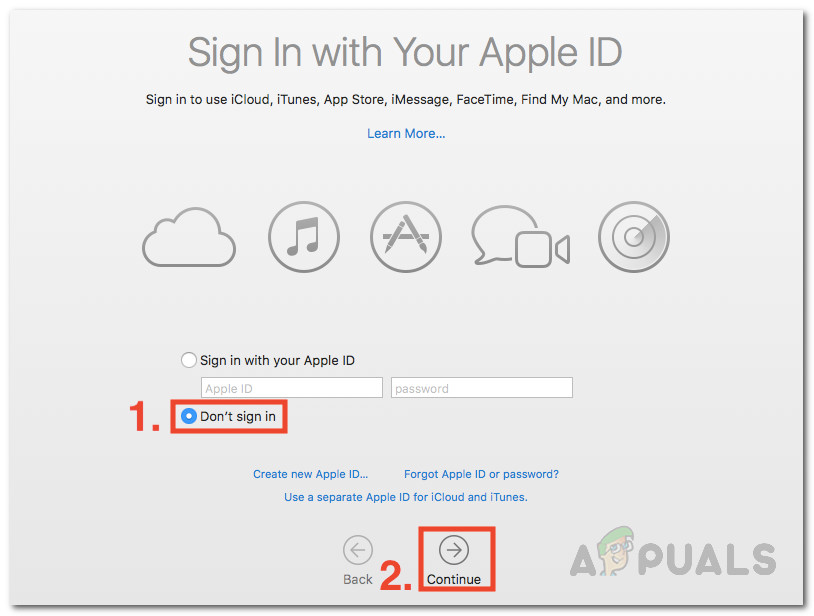This screenshot has height=616, width=814.
Task: Open the Learn More link
Action: (406, 133)
